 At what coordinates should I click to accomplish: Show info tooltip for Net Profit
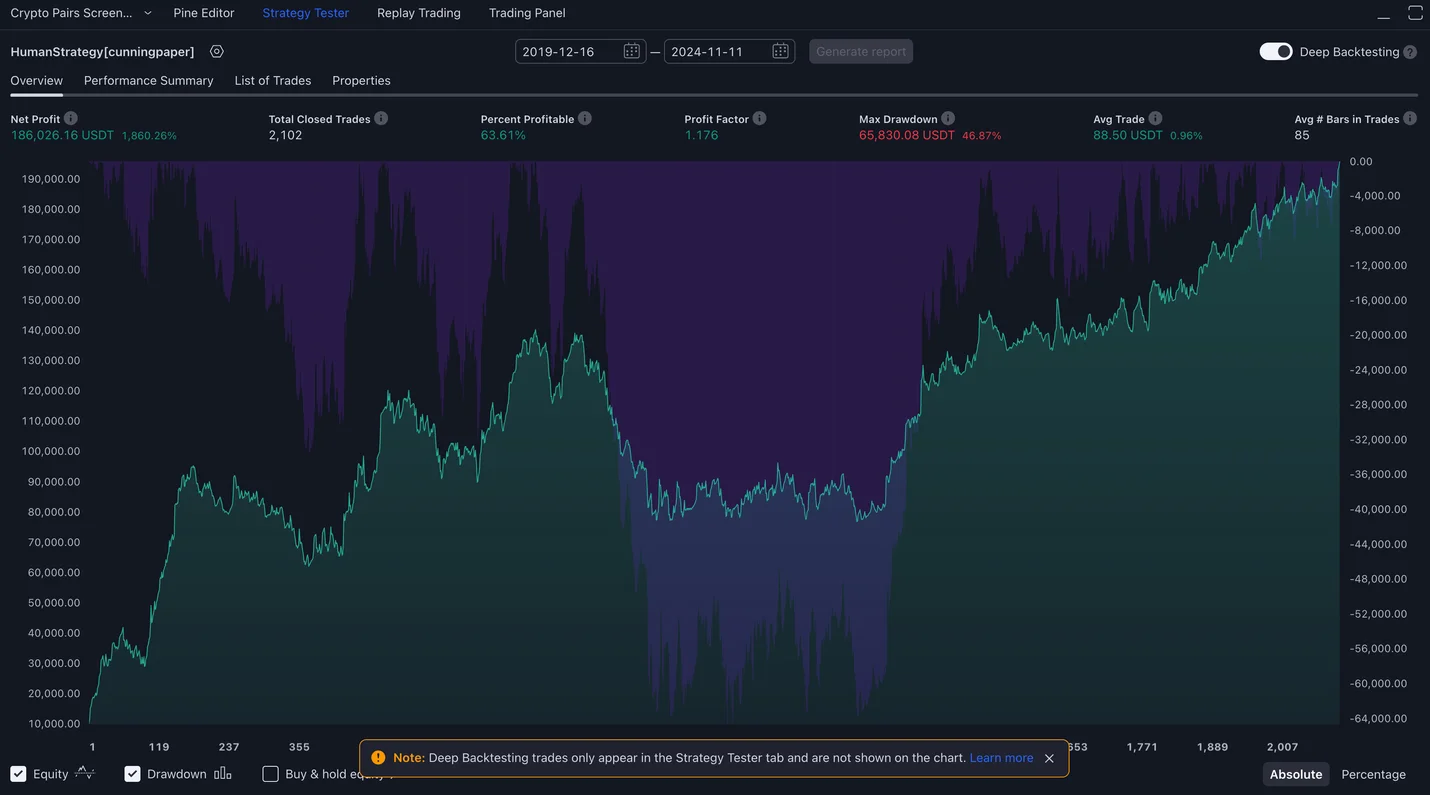click(71, 118)
